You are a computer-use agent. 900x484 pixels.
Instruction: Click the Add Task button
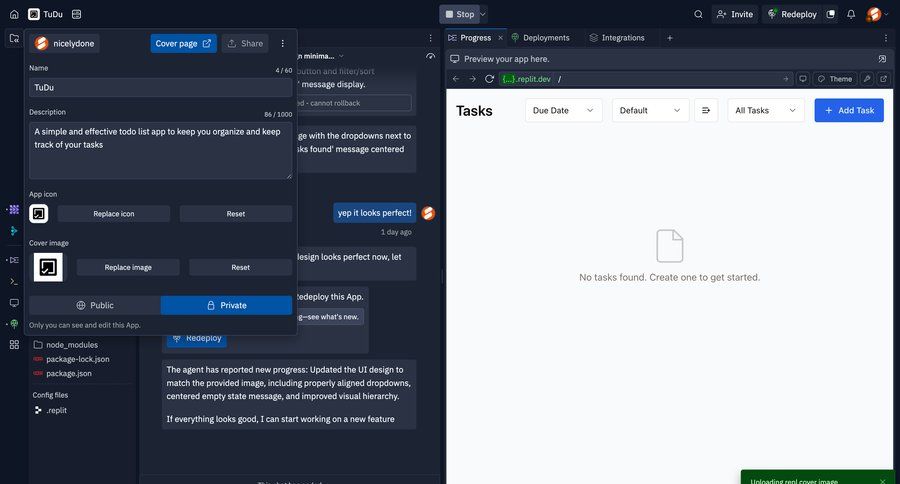click(849, 110)
